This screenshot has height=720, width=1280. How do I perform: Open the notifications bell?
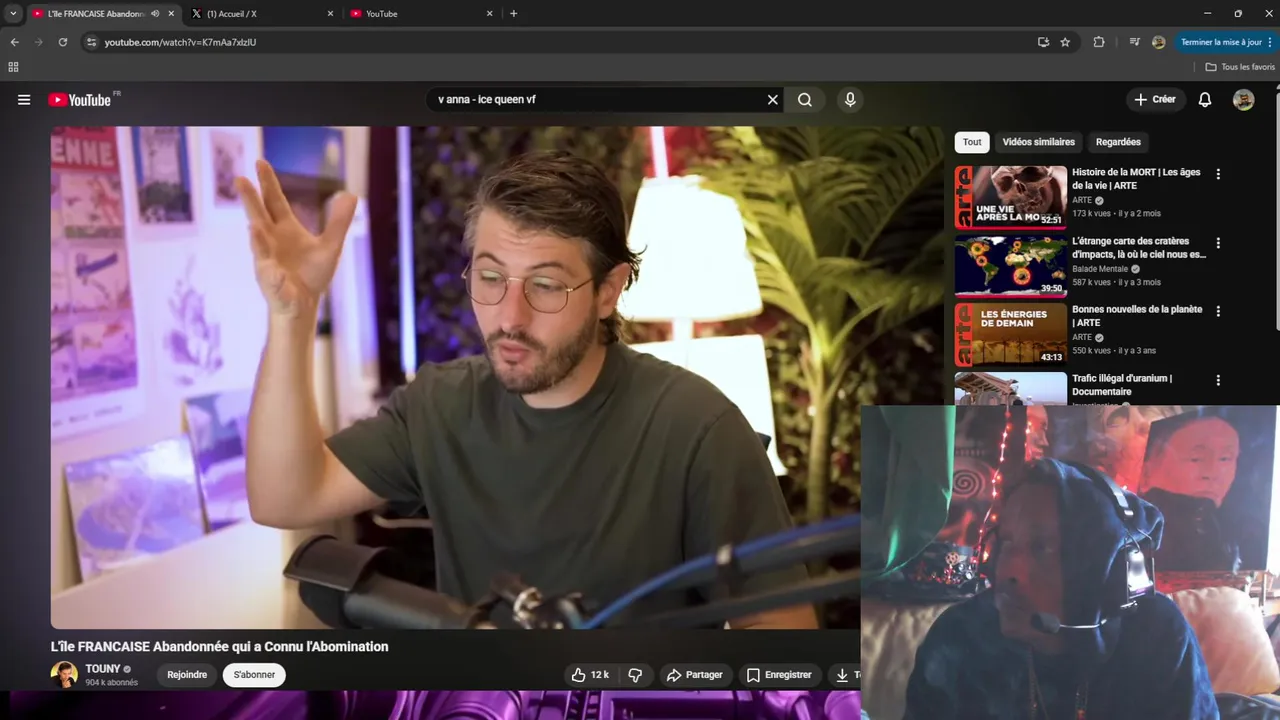coord(1205,100)
